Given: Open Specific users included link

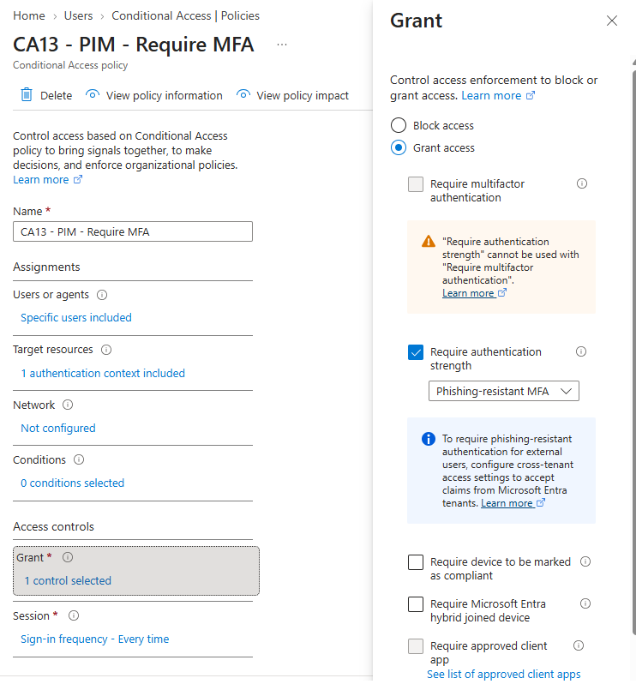Looking at the screenshot, I should [x=76, y=318].
